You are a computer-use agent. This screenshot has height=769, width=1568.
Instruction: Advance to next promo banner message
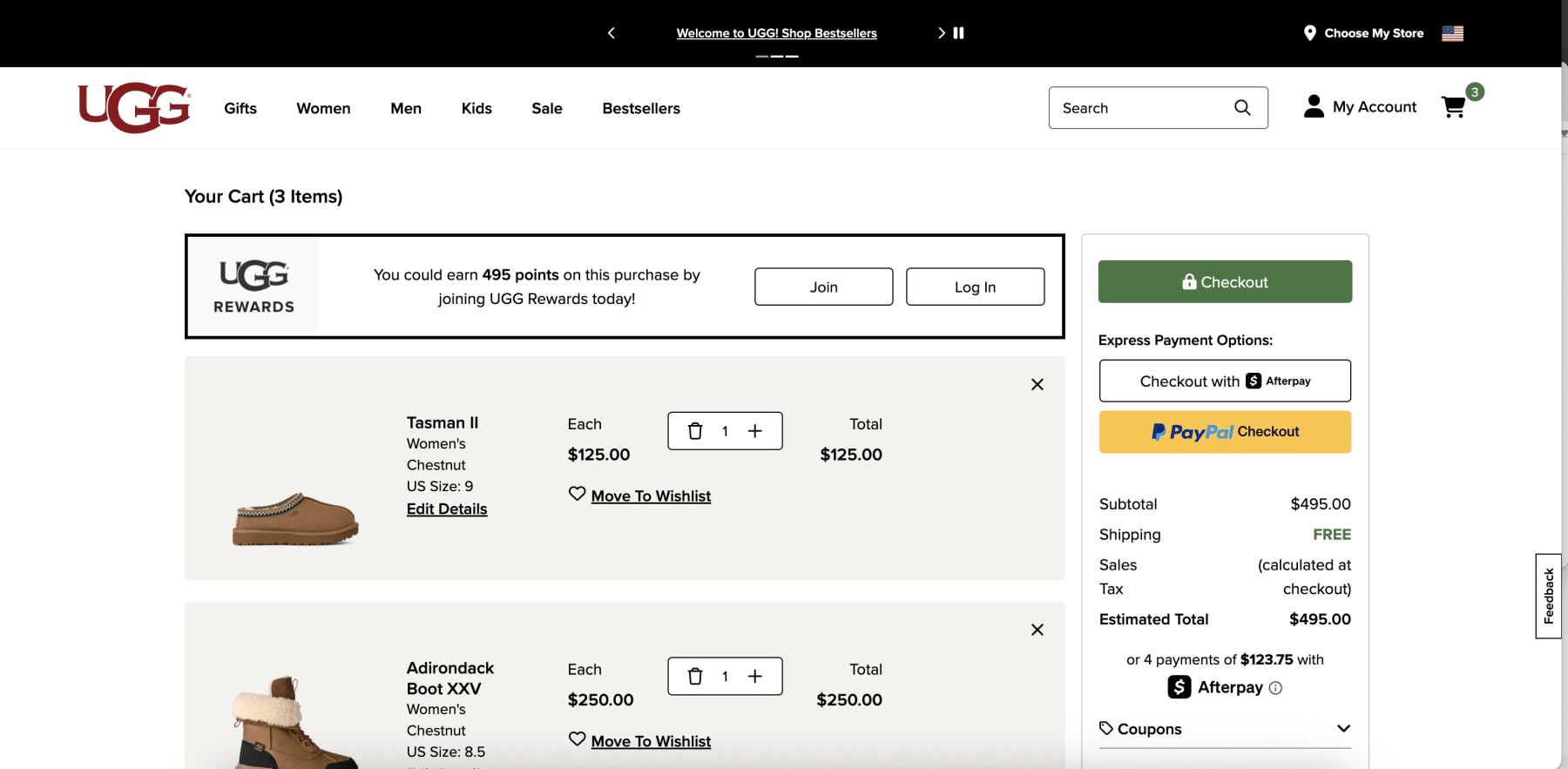click(x=941, y=33)
